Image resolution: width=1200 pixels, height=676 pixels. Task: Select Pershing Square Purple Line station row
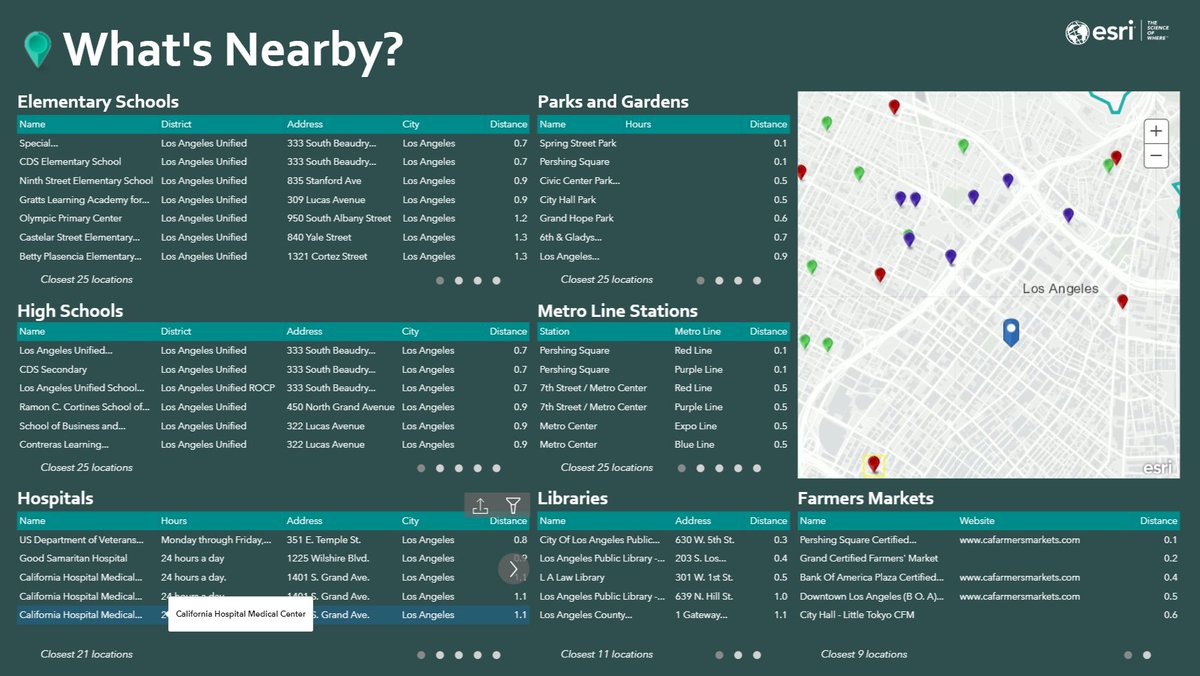click(x=664, y=369)
